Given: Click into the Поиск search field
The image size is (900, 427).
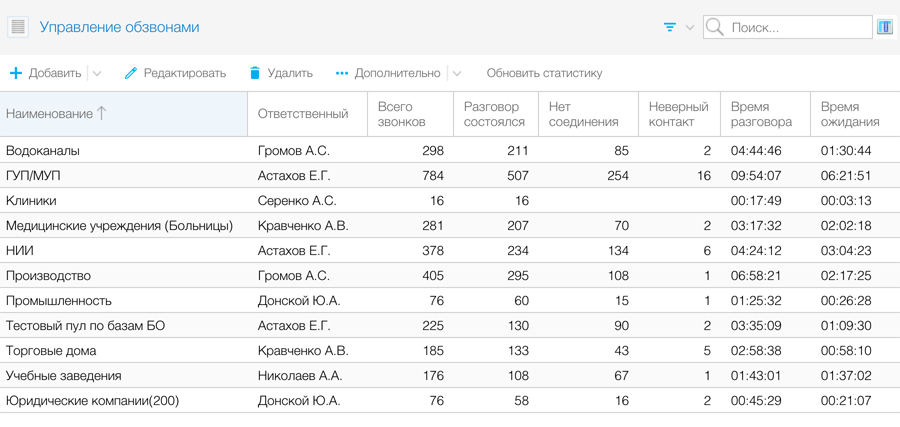Looking at the screenshot, I should point(795,27).
